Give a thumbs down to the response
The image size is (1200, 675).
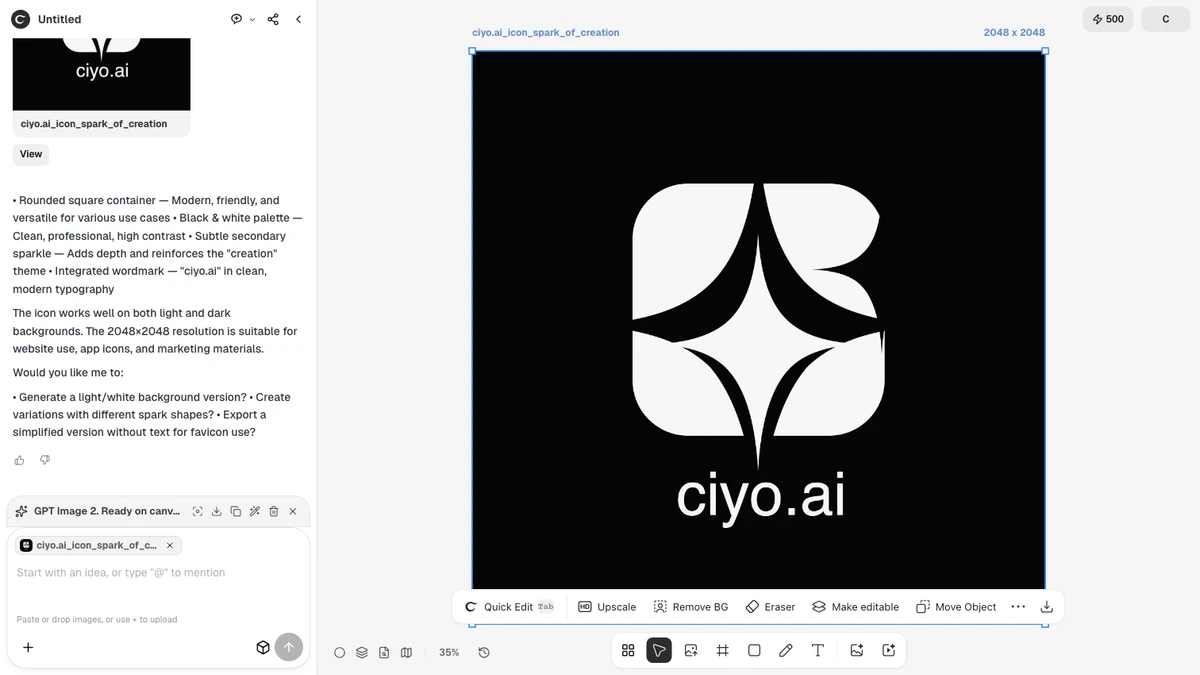[x=44, y=460]
